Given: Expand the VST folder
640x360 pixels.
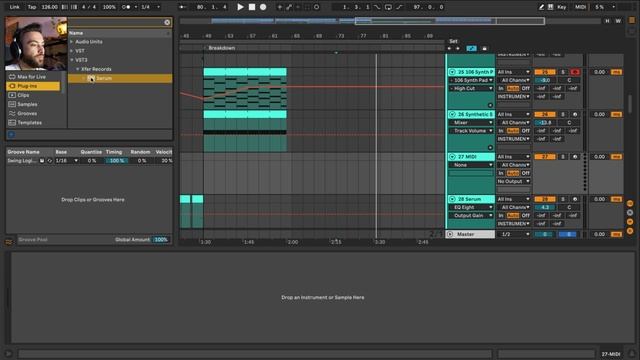Looking at the screenshot, I should pyautogui.click(x=72, y=51).
